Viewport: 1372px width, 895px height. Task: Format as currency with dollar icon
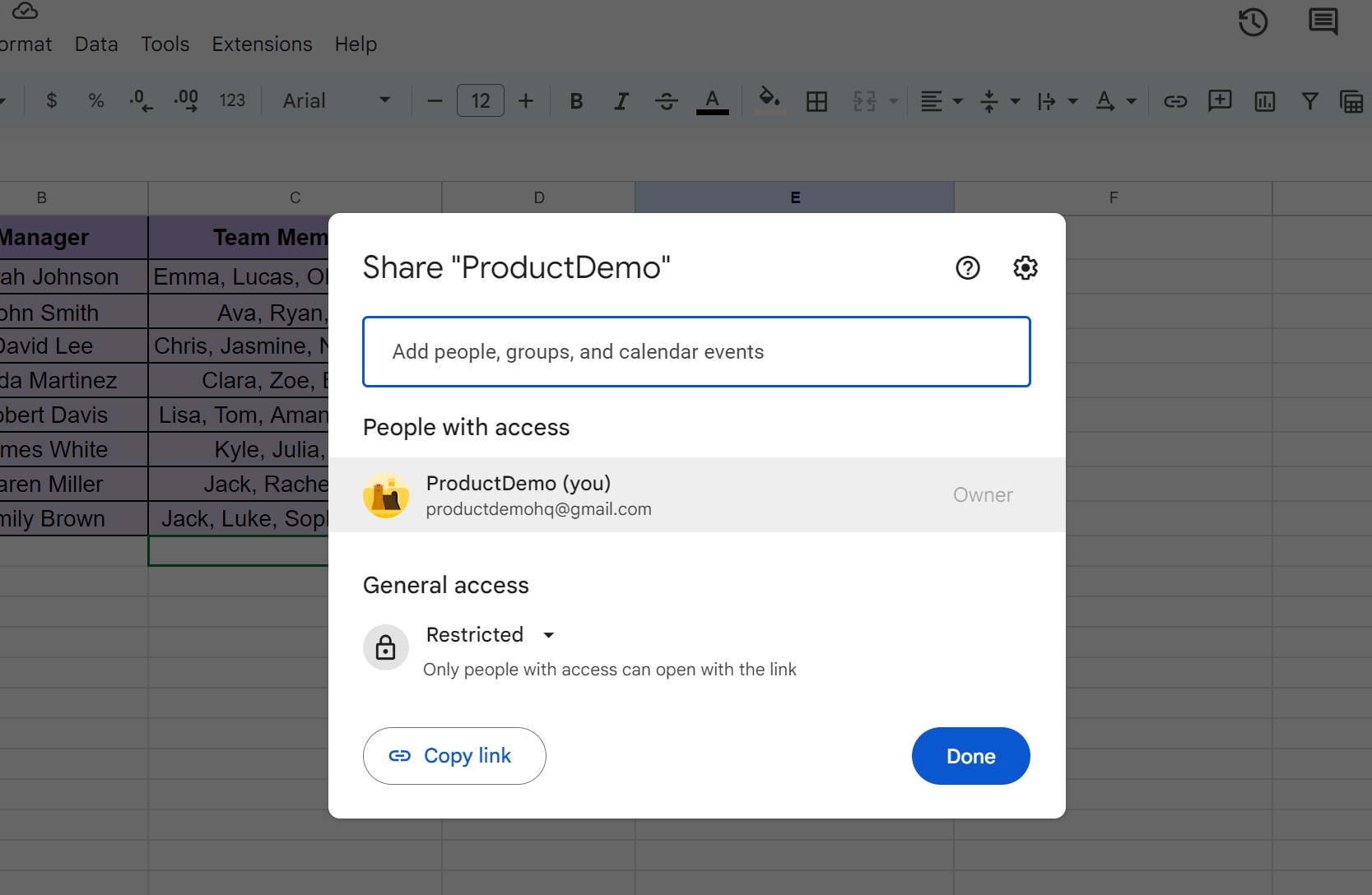[52, 101]
